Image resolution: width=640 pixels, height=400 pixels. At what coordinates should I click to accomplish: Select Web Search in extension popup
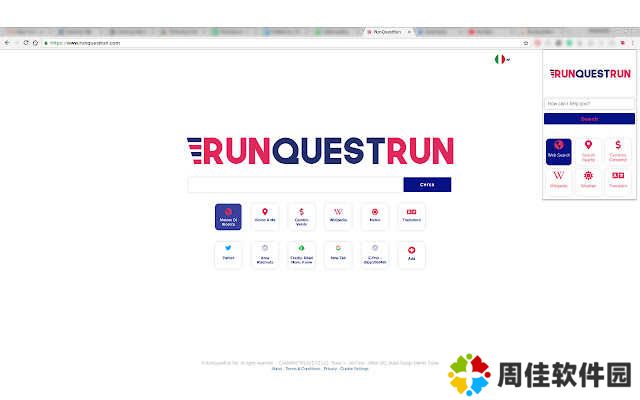point(559,151)
